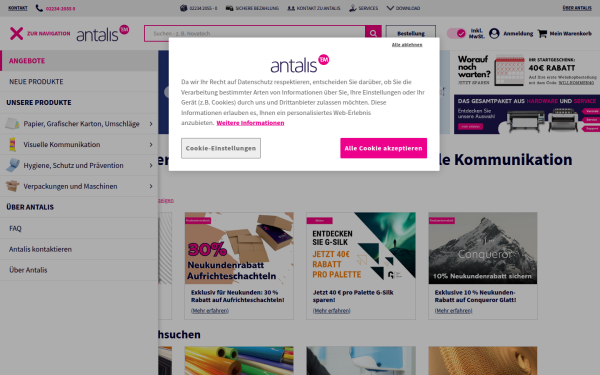Close navigation with the pink X icon
The image size is (600, 375).
click(16, 33)
